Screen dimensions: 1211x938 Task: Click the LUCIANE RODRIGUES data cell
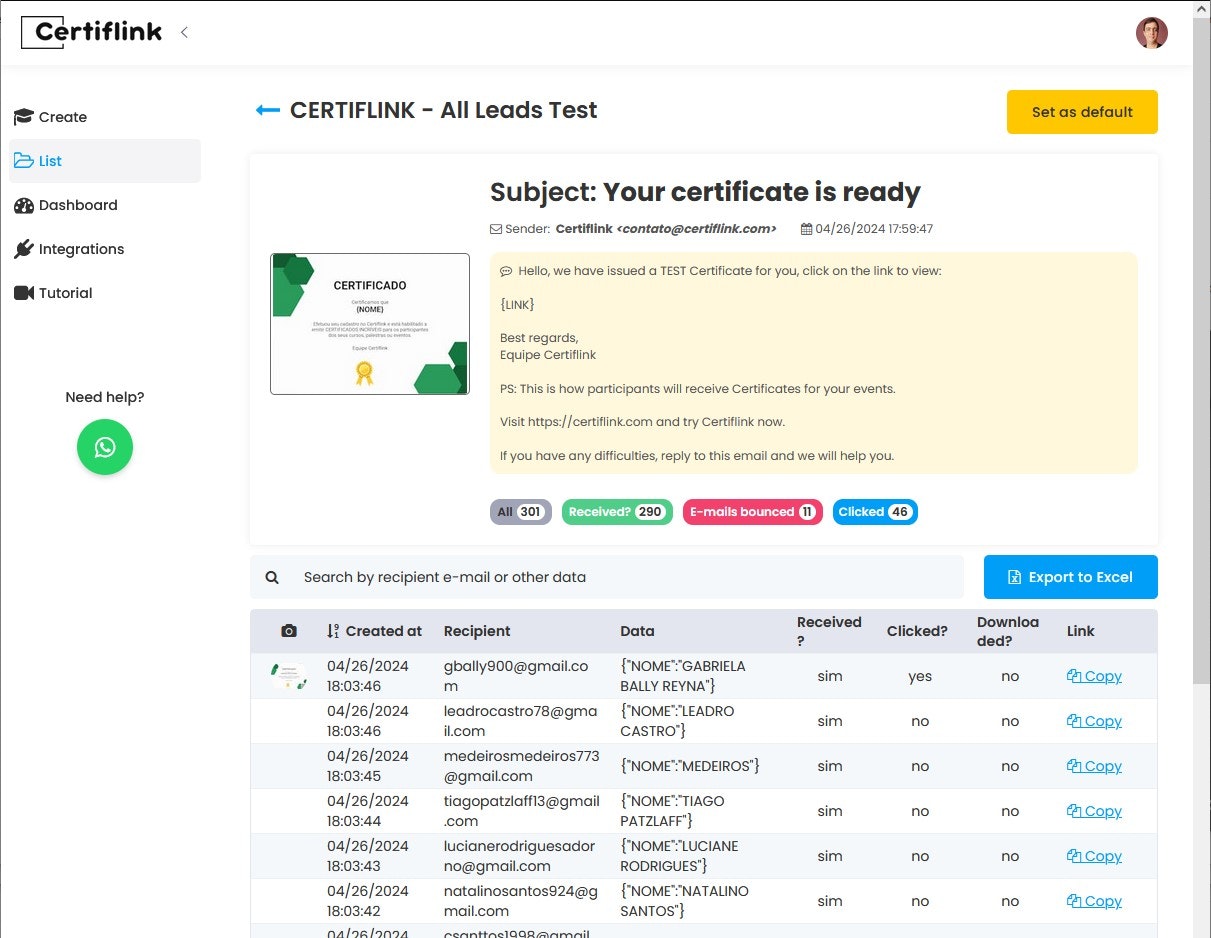tap(679, 856)
